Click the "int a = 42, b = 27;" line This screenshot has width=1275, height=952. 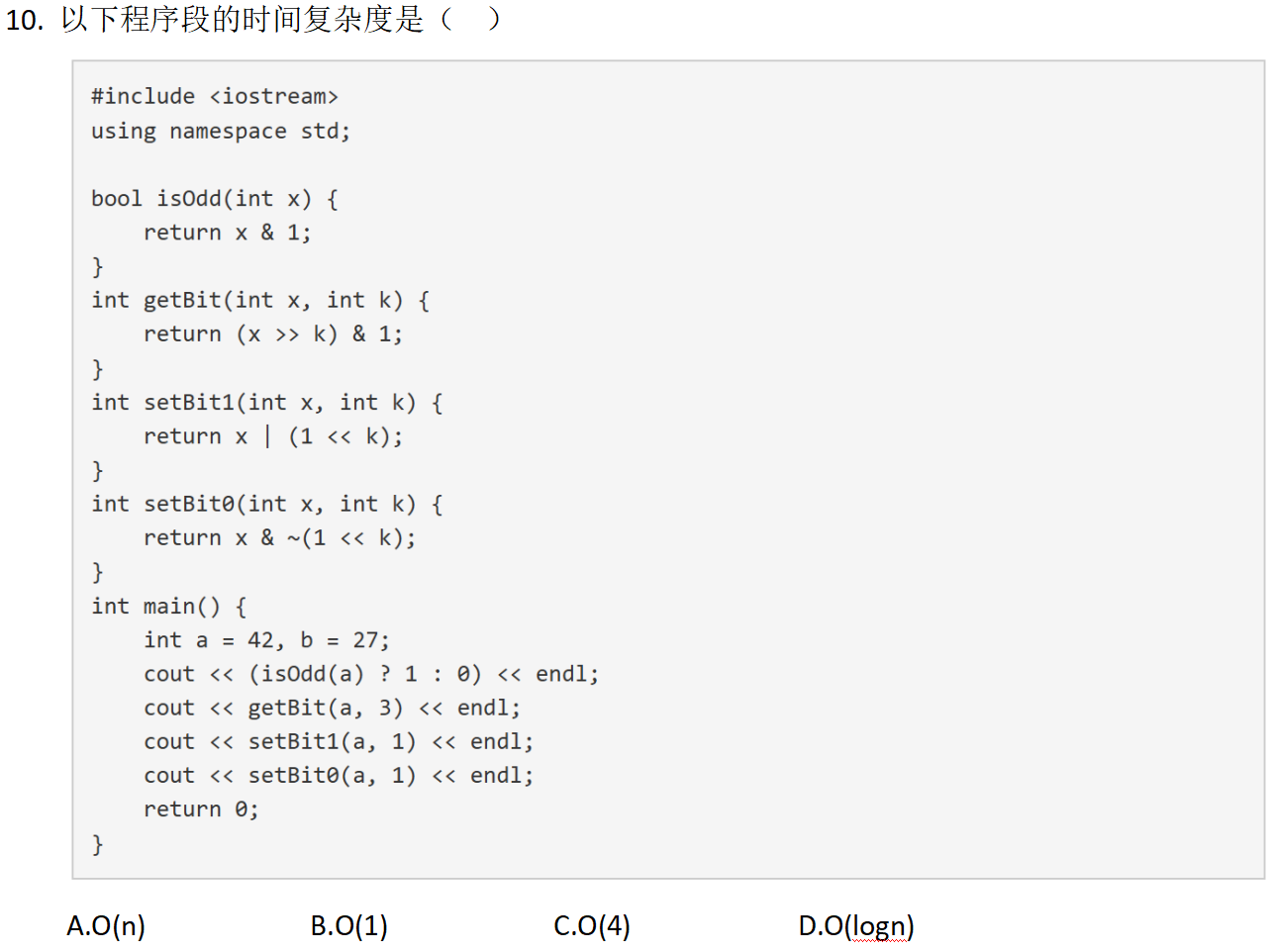click(266, 640)
